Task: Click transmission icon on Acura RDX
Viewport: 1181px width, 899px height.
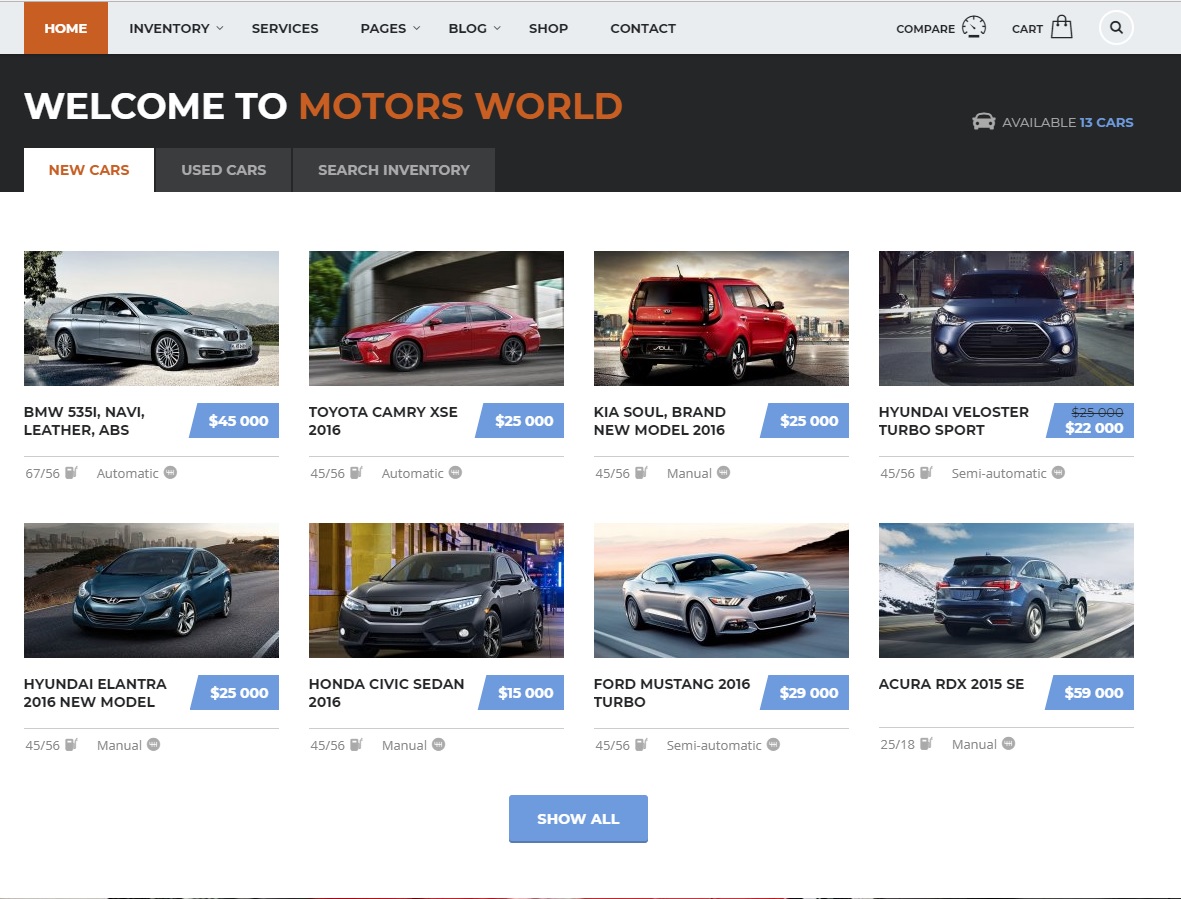Action: 1009,744
